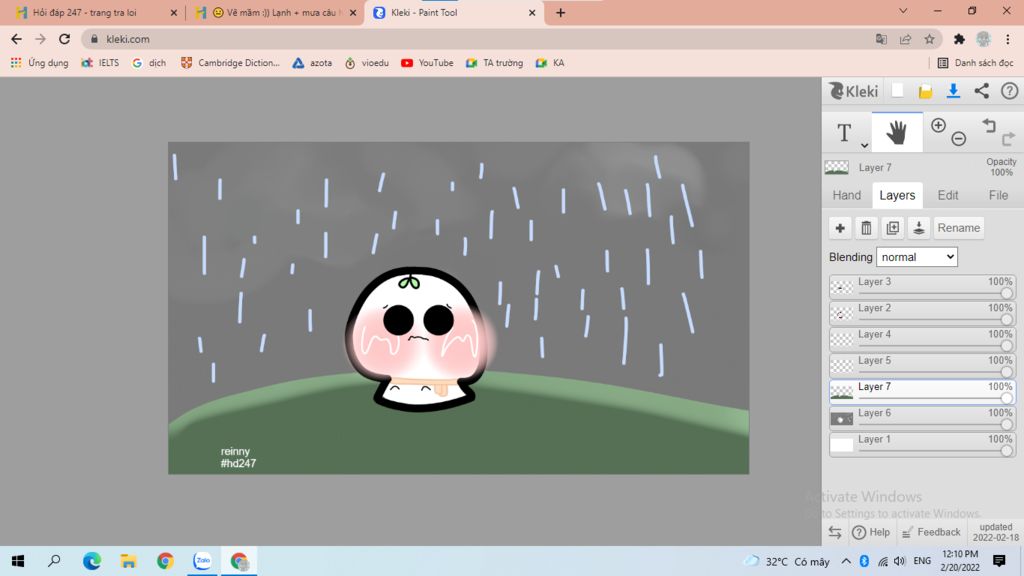This screenshot has height=576, width=1024.
Task: Duplicate the current layer
Action: [x=893, y=228]
